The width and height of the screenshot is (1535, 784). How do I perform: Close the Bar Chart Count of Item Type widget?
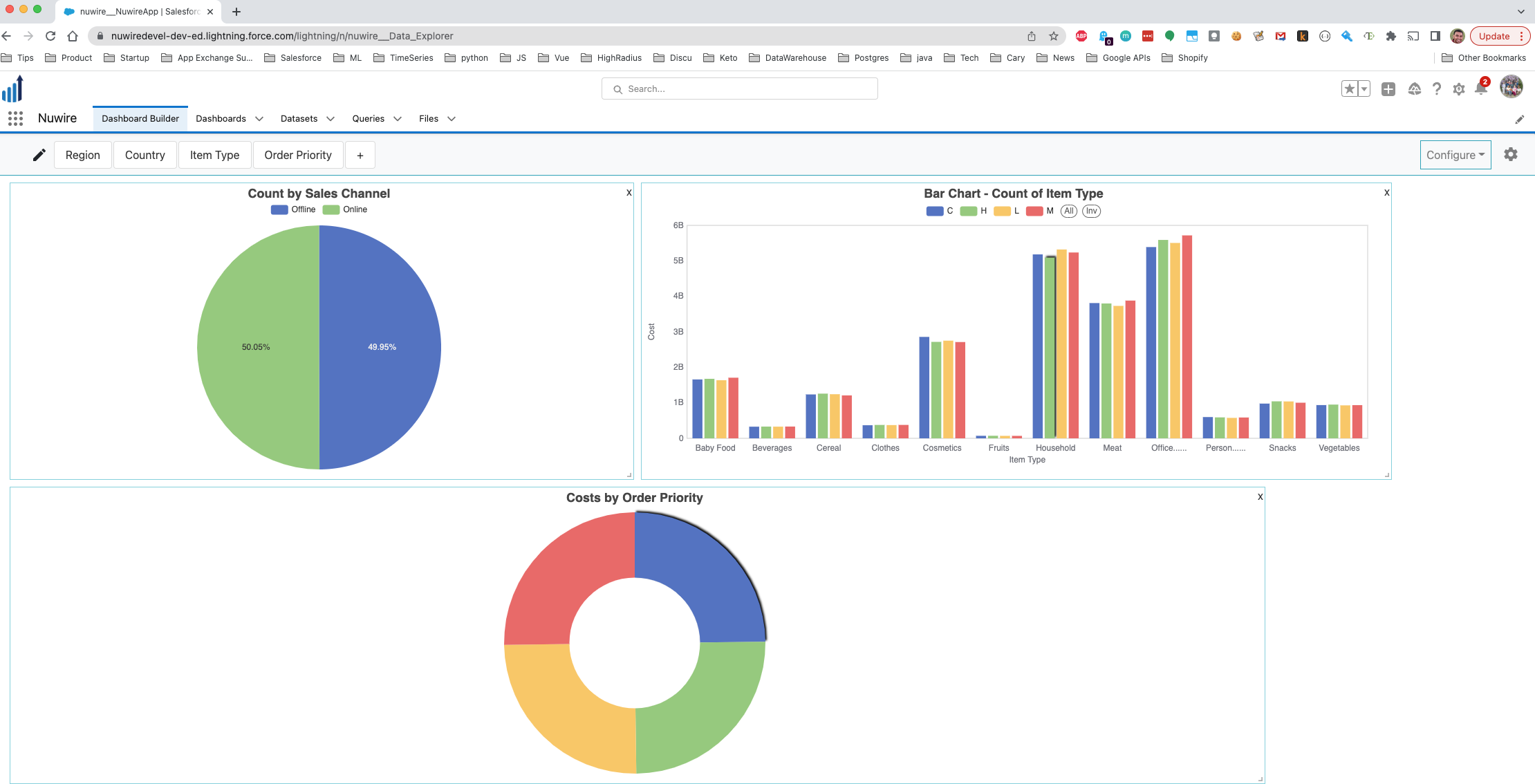pos(1386,193)
